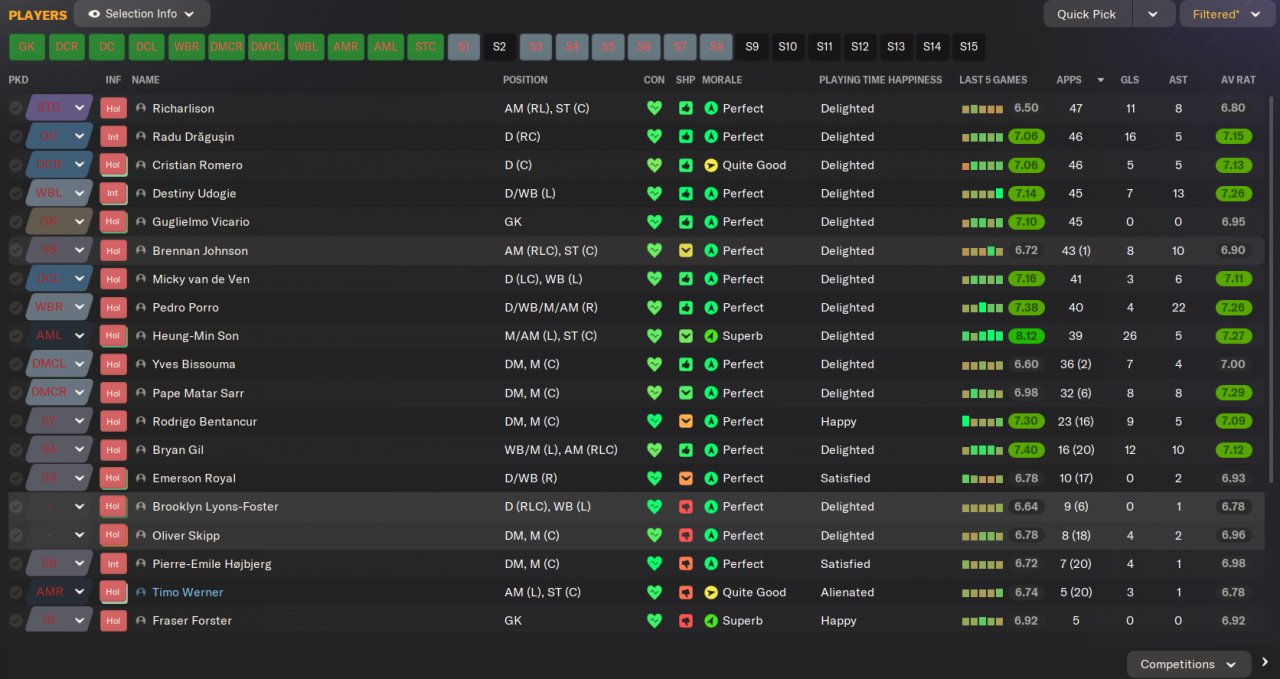Select the S9 substitute slot
Image resolution: width=1280 pixels, height=679 pixels.
click(x=752, y=47)
